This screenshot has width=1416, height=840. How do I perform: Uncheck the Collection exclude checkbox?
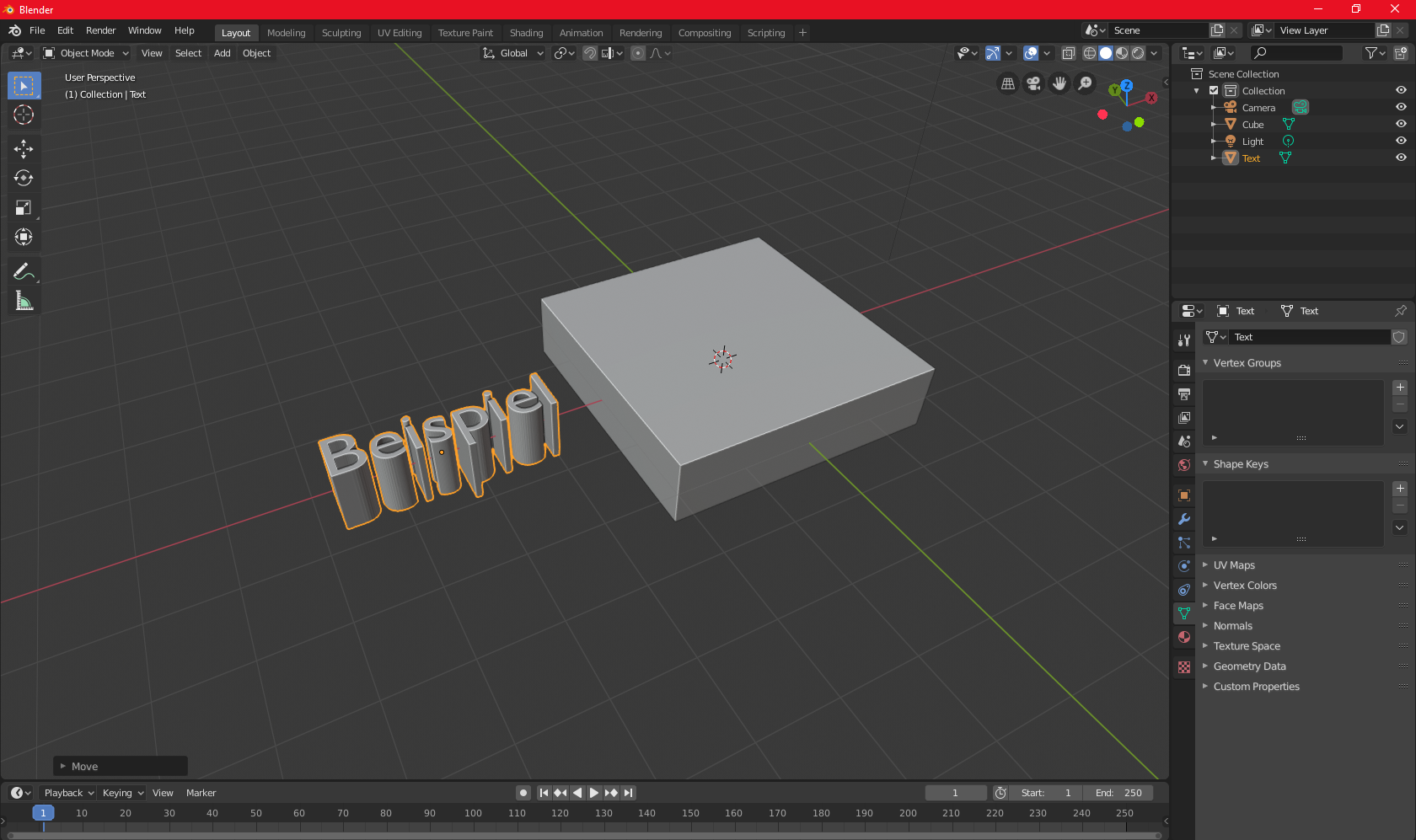[1214, 90]
